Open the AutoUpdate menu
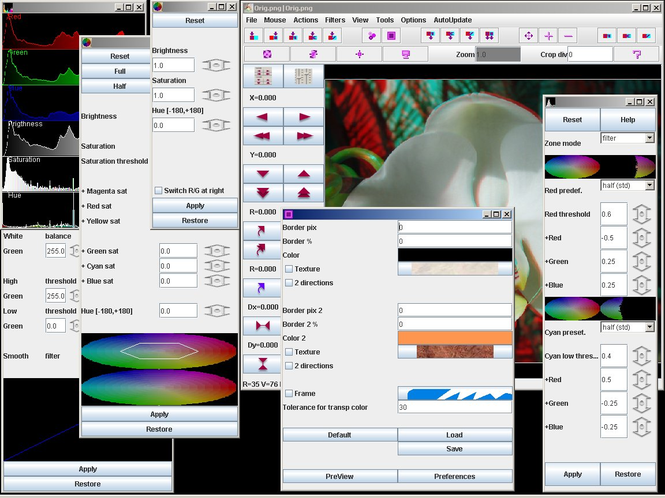This screenshot has width=665, height=498. (x=453, y=20)
